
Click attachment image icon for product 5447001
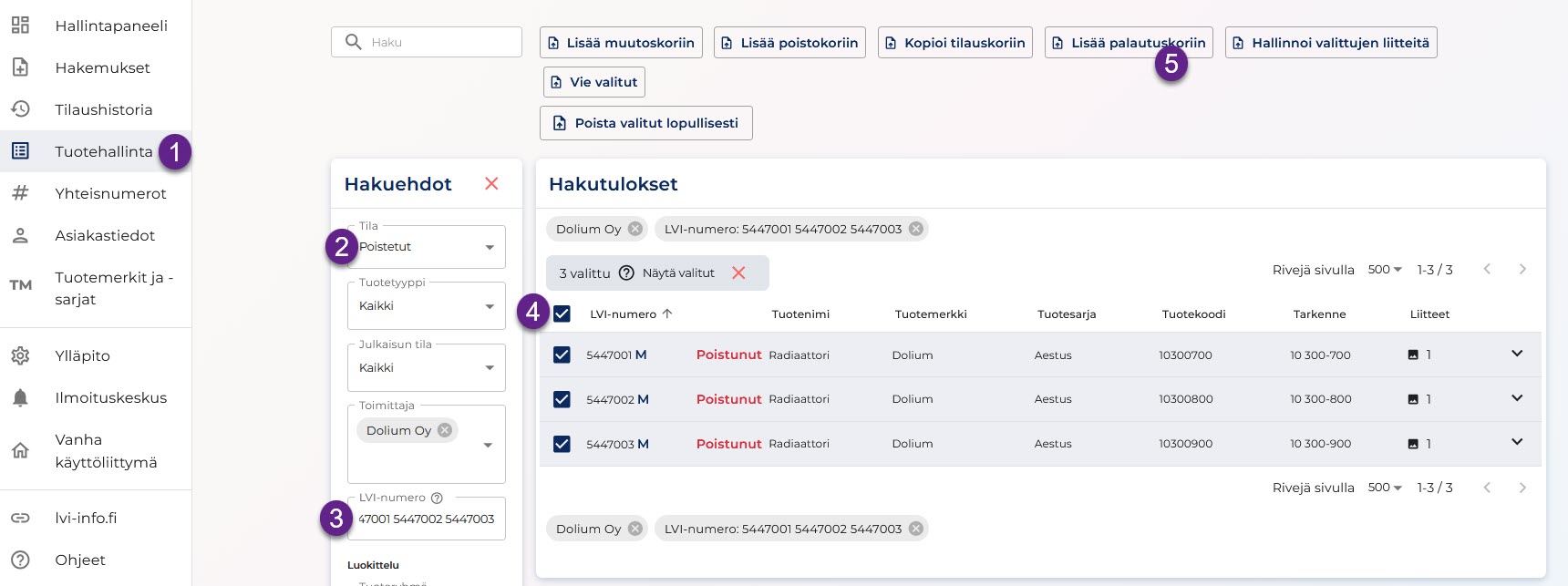point(1413,355)
